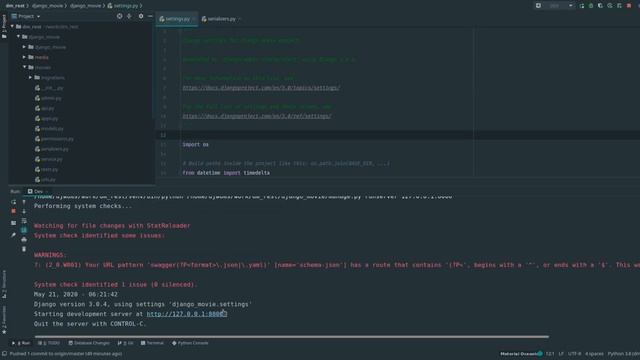Switch to the settings.py editor tab
640x360 pixels.
point(176,19)
